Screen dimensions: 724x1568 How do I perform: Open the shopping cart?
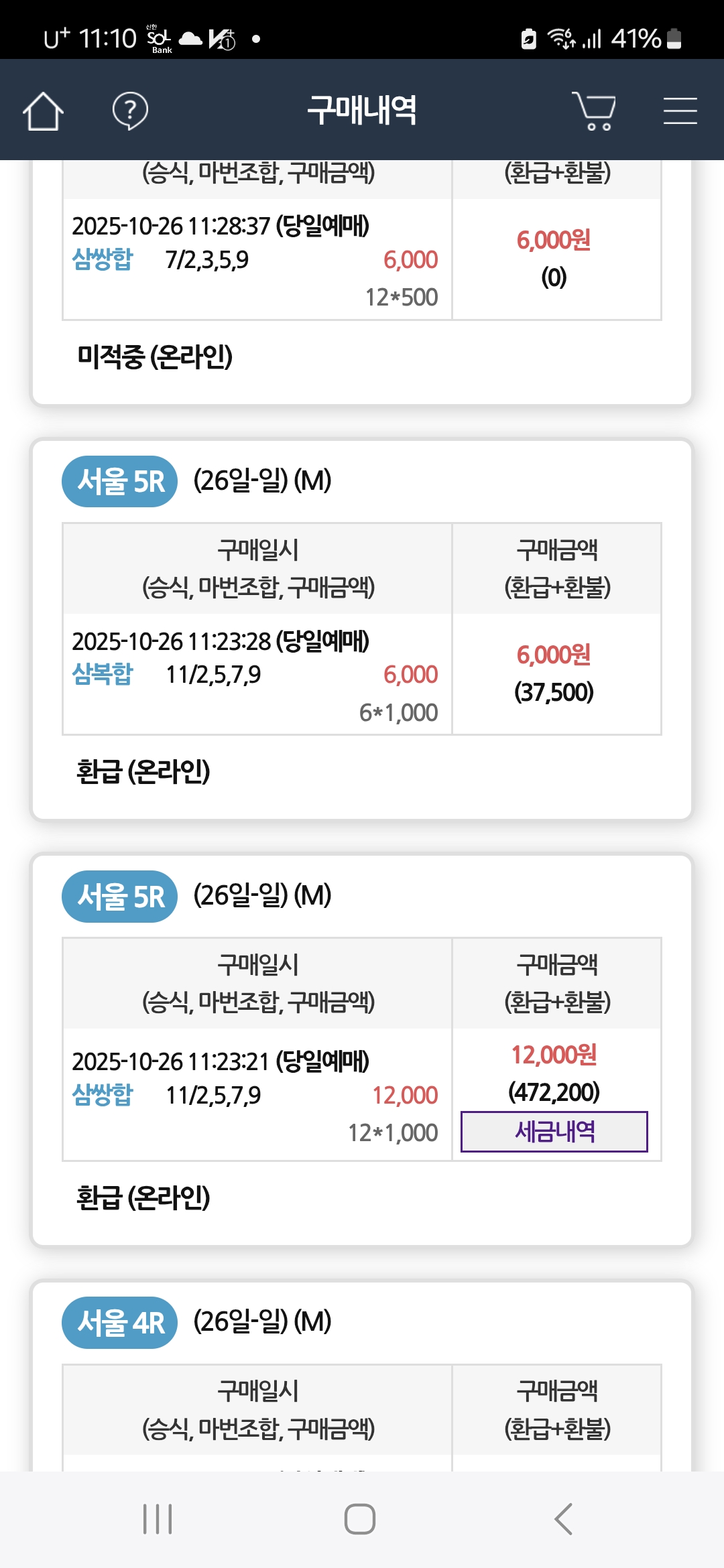click(594, 111)
